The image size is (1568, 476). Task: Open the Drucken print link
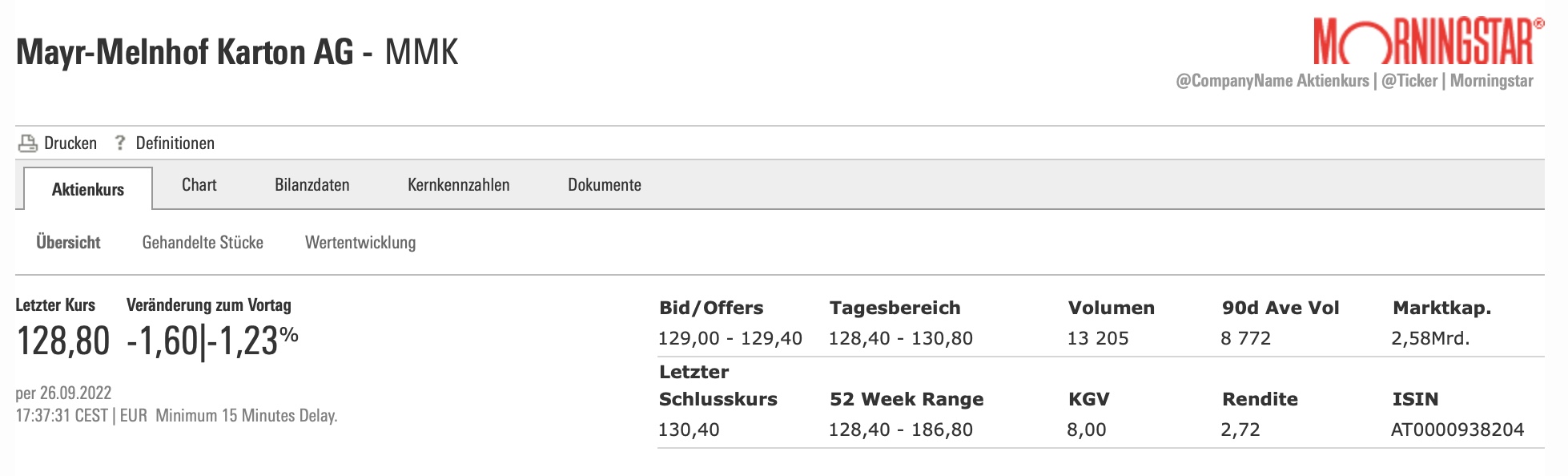(x=70, y=143)
